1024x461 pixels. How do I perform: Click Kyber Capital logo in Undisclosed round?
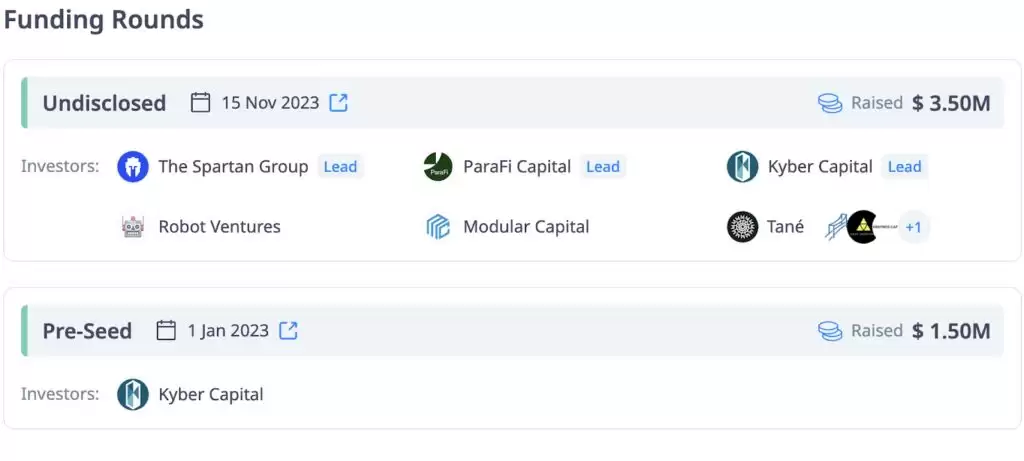(x=742, y=167)
